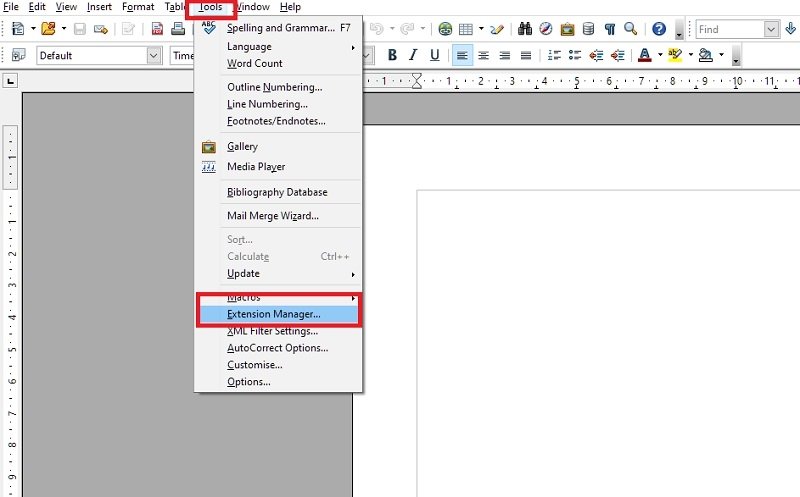Choose Spelling and Grammar entry
The image size is (800, 497).
279,28
